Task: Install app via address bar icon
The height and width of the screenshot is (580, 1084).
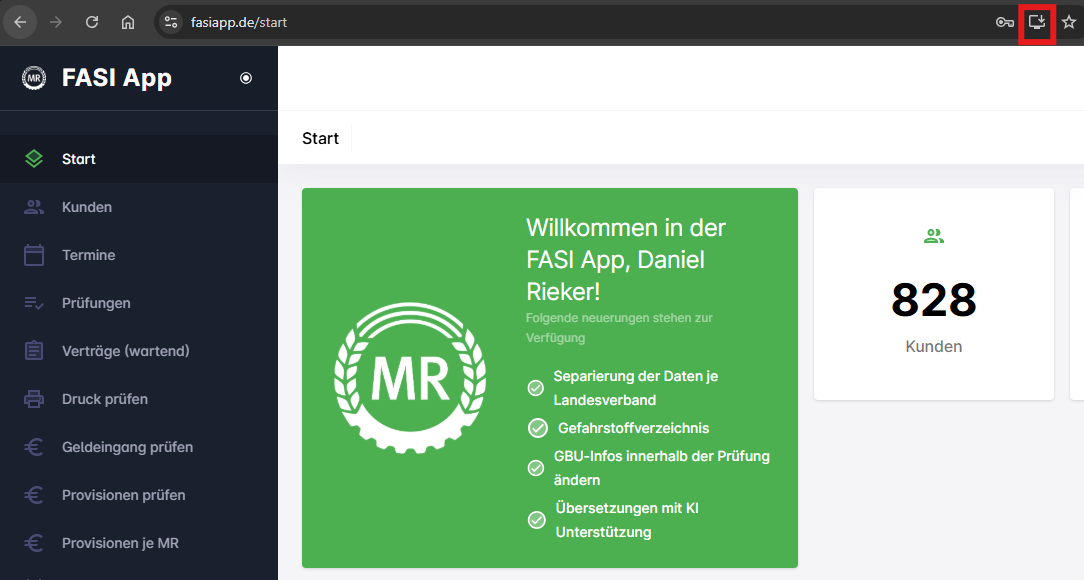Action: tap(1037, 22)
